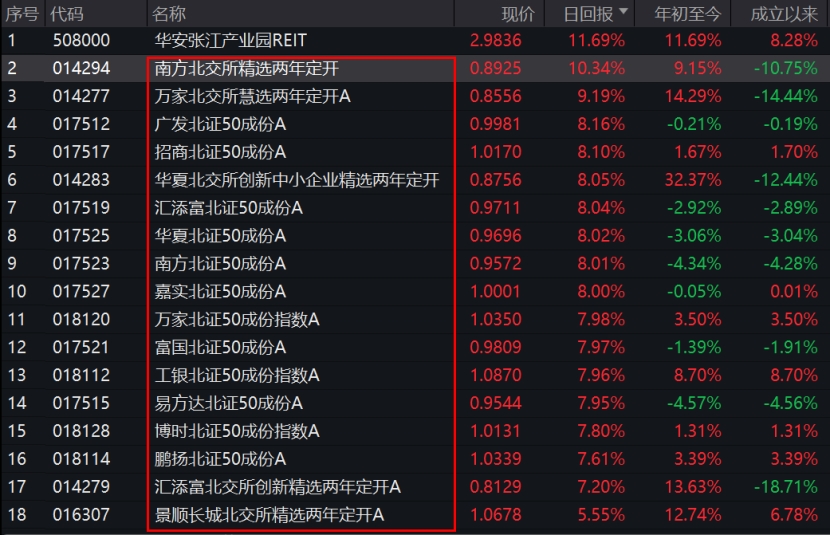Click fund code 017512
The height and width of the screenshot is (535, 830).
pyautogui.click(x=82, y=124)
